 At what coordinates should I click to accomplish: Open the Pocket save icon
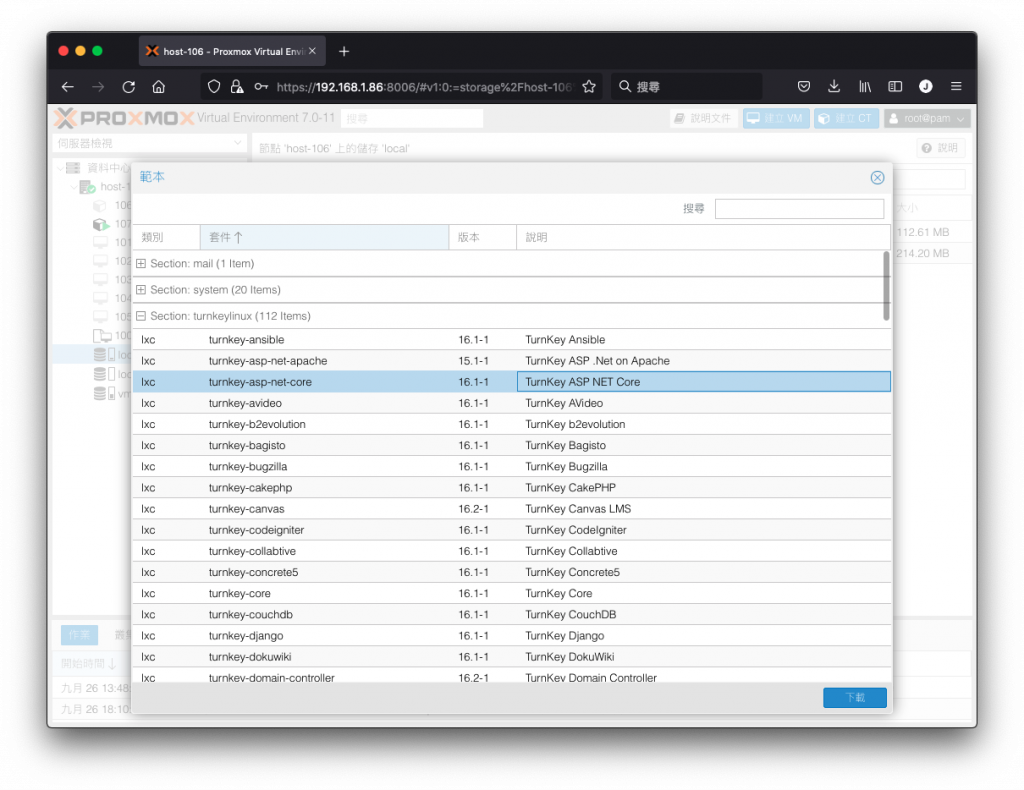point(804,87)
